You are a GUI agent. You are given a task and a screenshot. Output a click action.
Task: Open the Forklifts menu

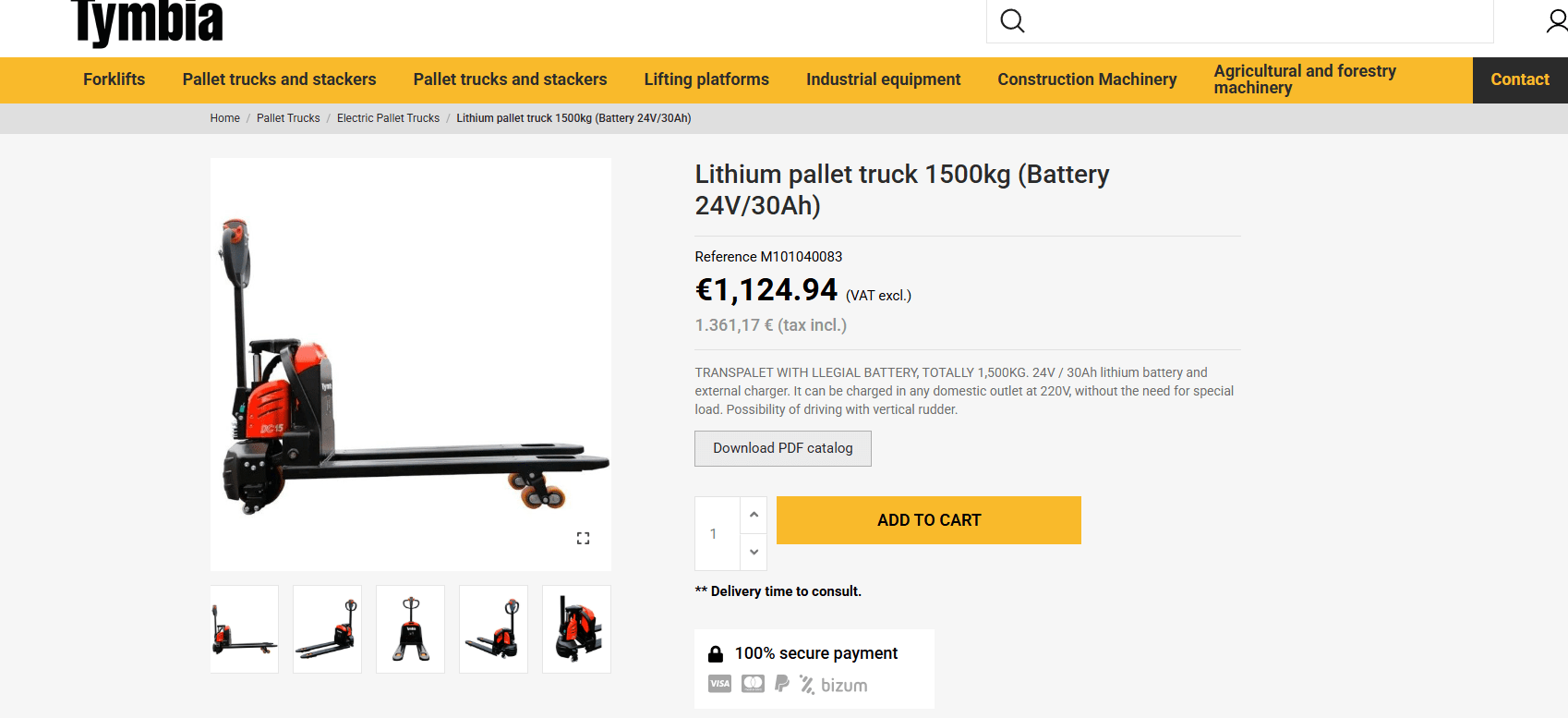click(x=114, y=79)
